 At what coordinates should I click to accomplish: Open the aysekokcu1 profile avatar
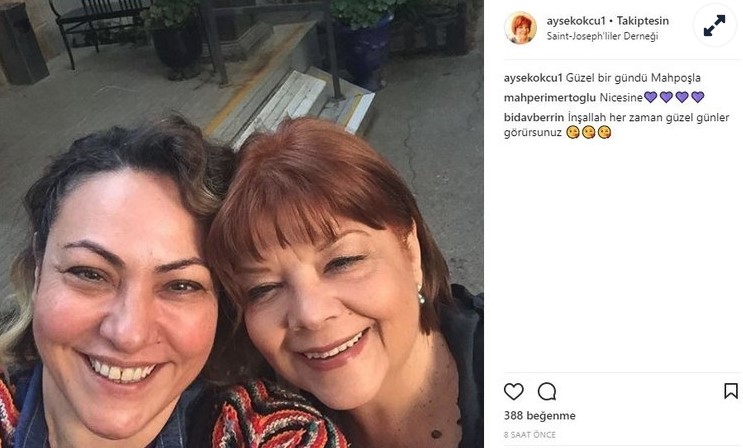coord(521,28)
